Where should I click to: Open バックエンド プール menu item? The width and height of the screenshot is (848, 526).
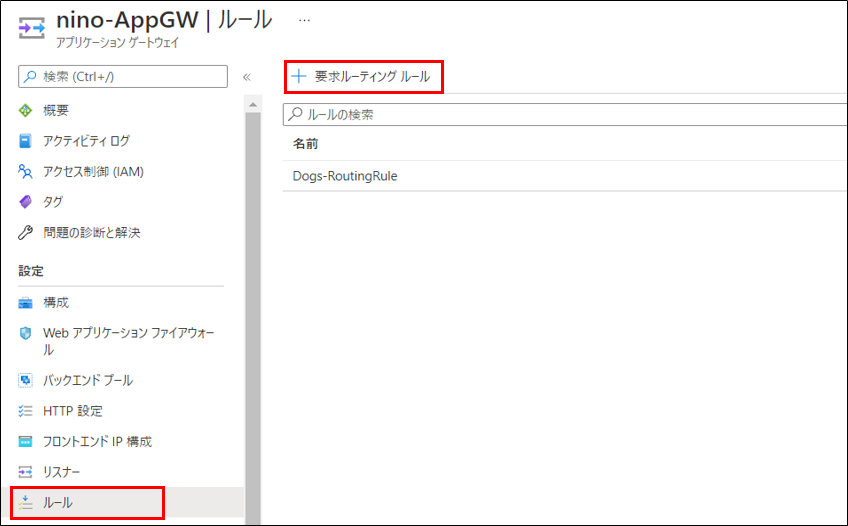[x=88, y=380]
